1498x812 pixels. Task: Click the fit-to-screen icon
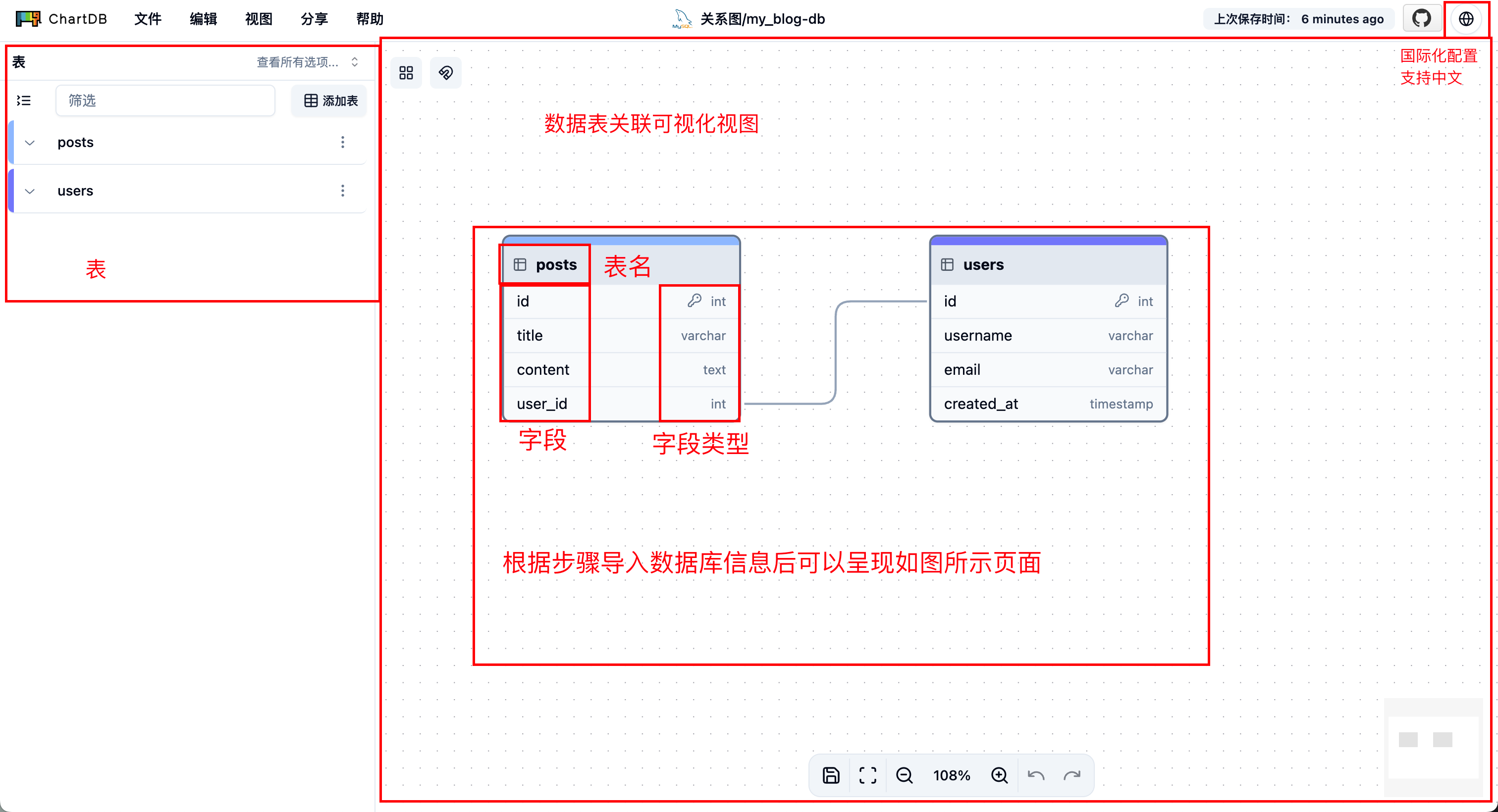pos(867,775)
